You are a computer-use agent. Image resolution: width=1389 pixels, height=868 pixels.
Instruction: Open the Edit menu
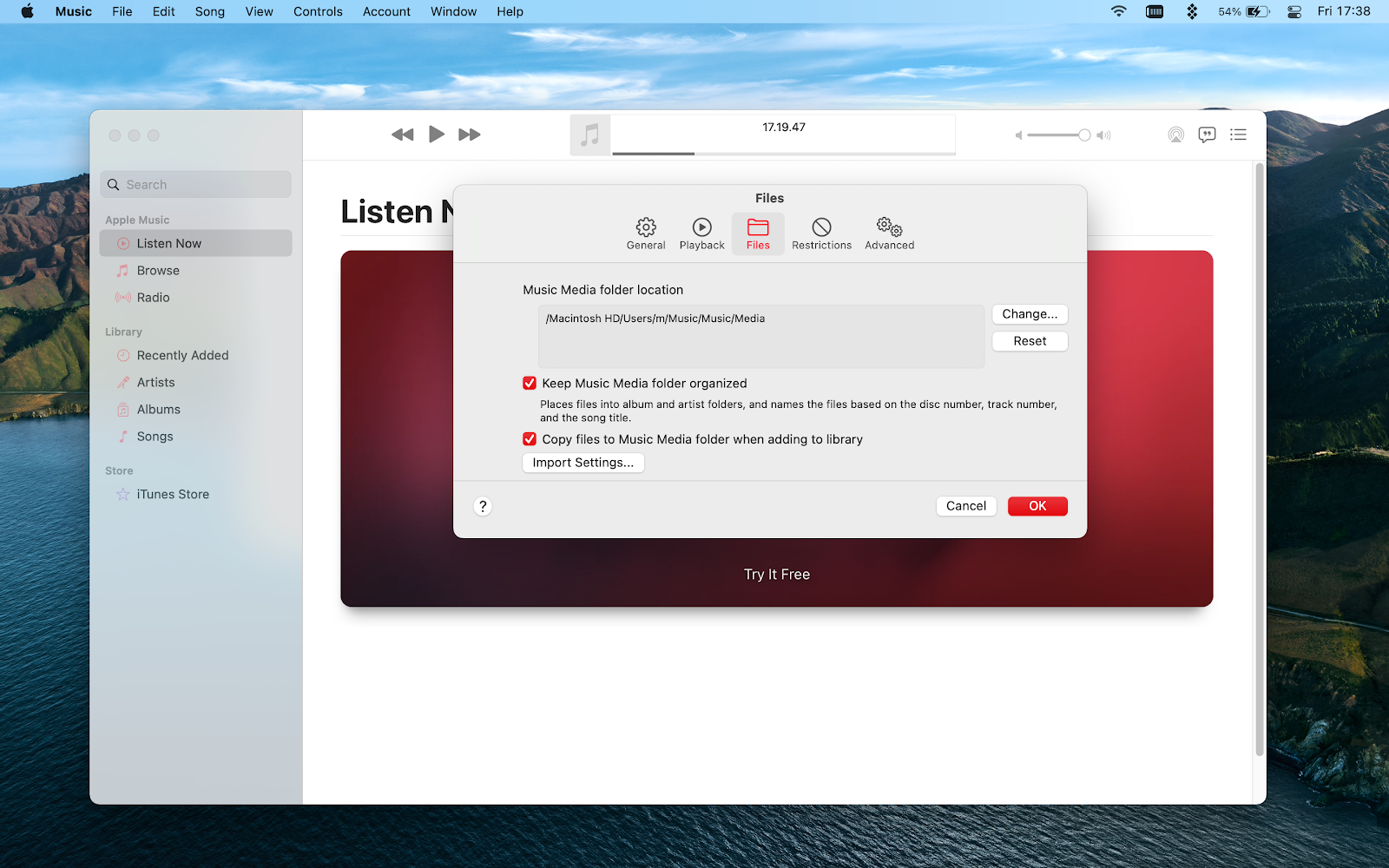163,11
